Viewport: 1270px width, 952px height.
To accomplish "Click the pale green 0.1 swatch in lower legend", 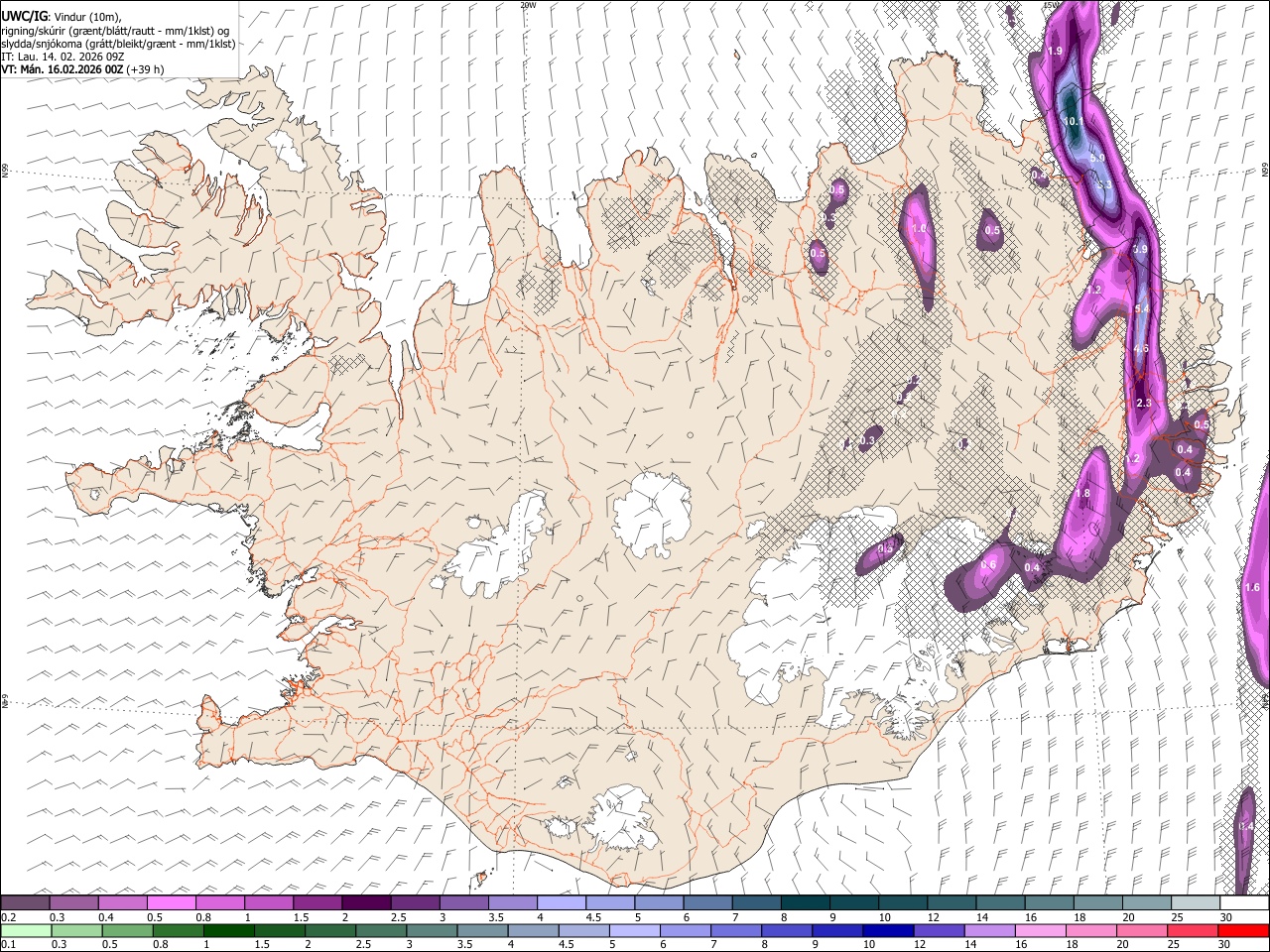I will click(x=27, y=930).
